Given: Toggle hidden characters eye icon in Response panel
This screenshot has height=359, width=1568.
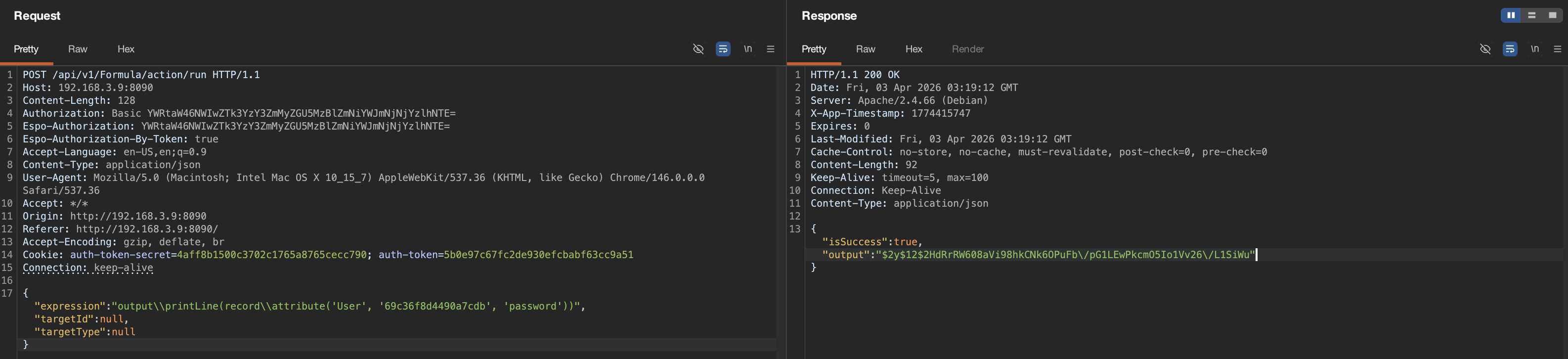Looking at the screenshot, I should point(1485,48).
